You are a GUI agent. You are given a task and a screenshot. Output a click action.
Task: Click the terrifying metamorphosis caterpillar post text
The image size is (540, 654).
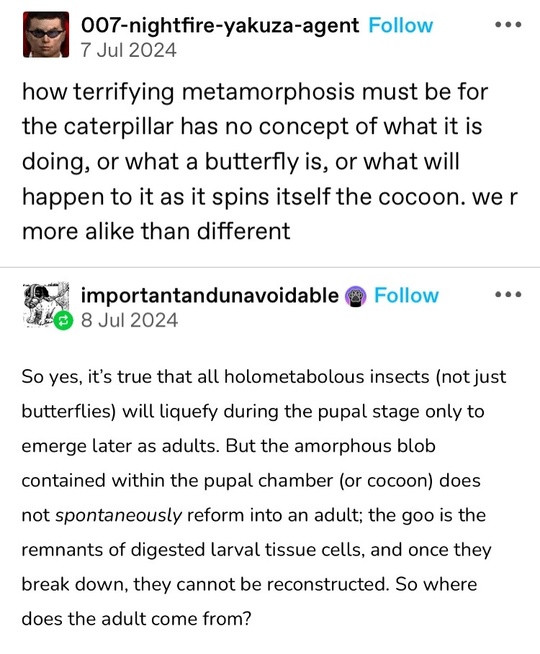(269, 161)
